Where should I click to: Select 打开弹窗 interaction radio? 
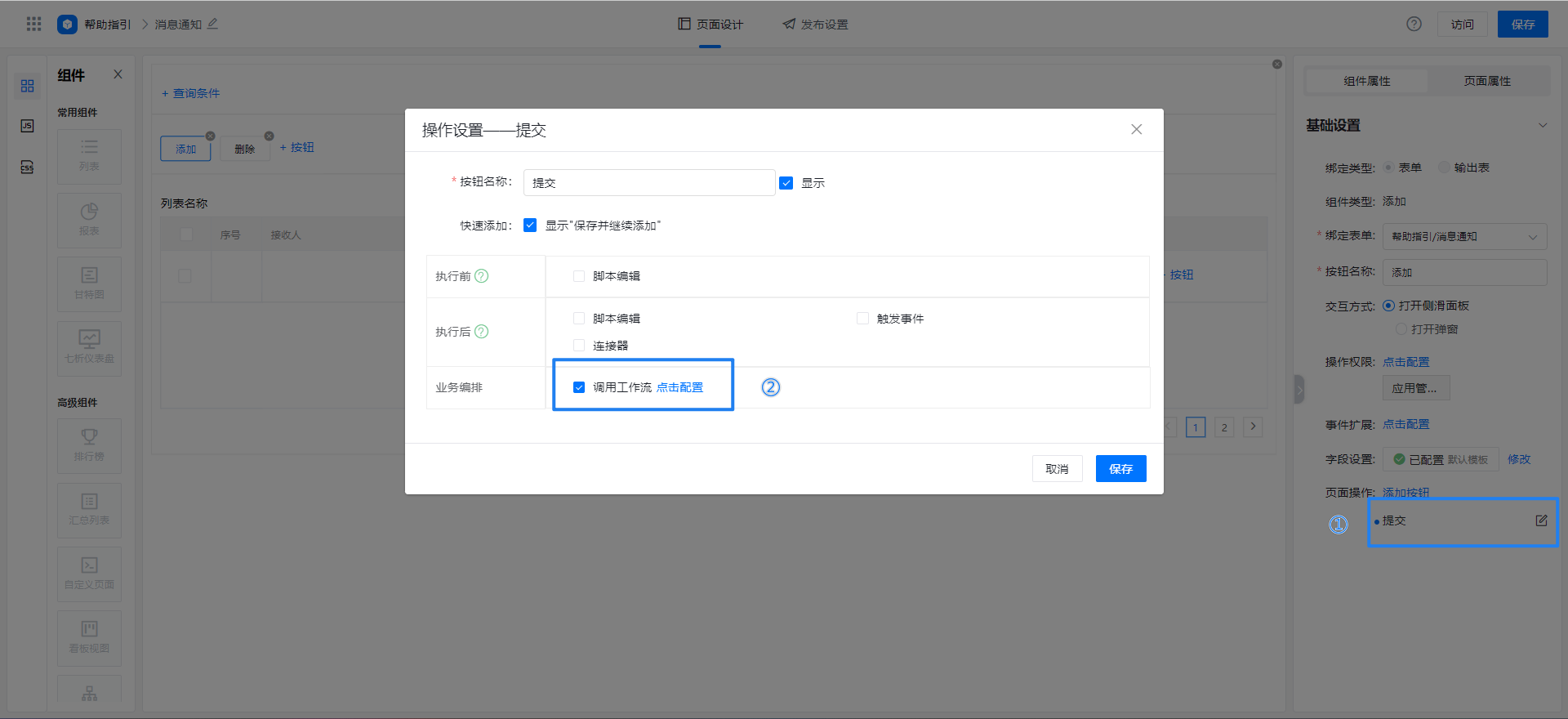point(1401,329)
